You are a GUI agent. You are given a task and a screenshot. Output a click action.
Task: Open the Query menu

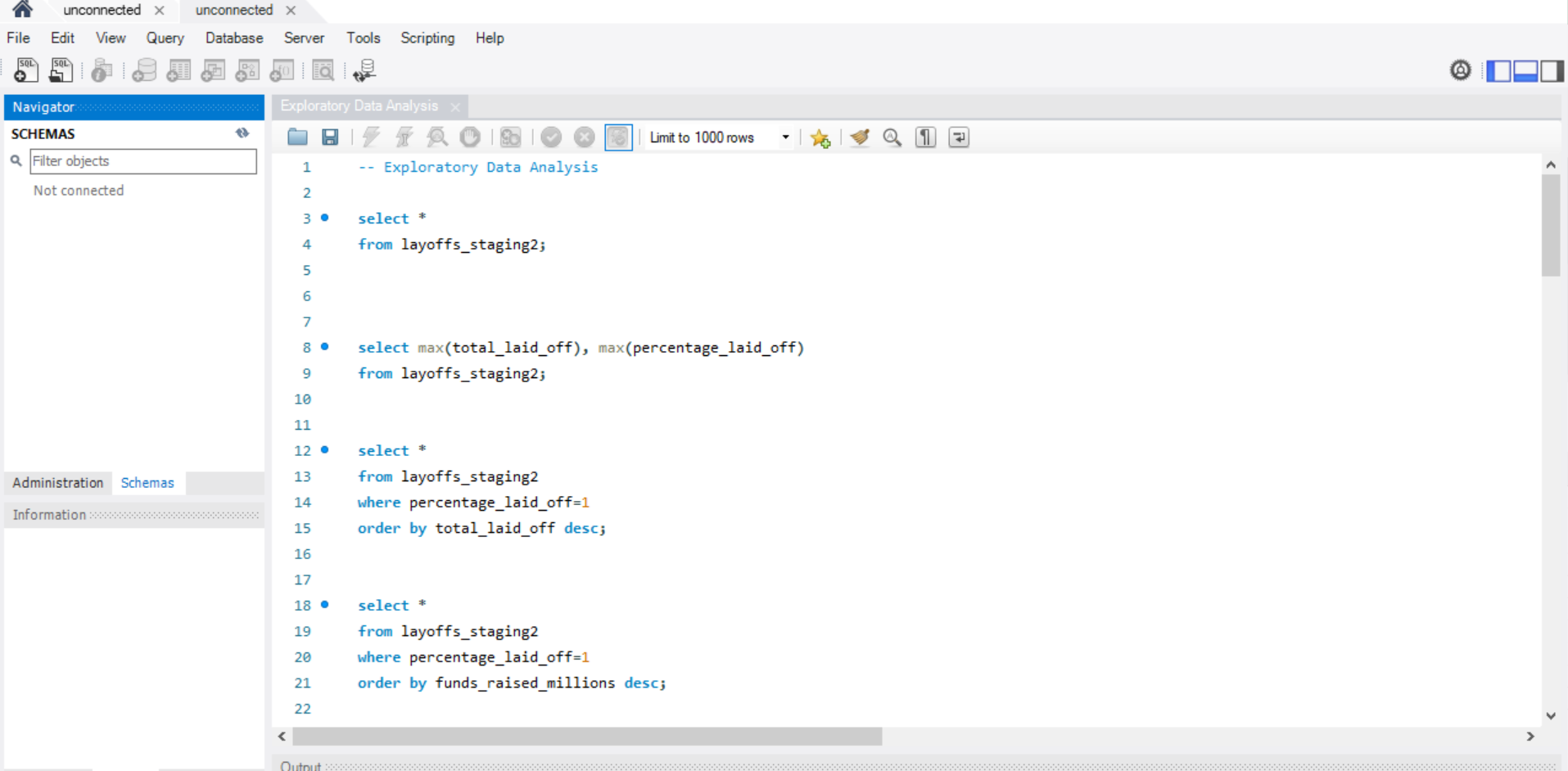click(165, 38)
